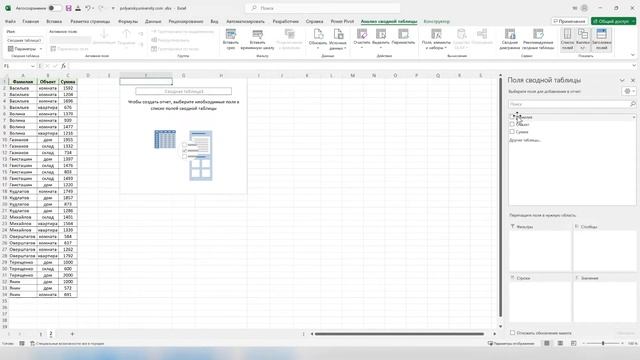Viewport: 640px width, 360px height.
Task: Click the Столбцы columns area
Action: point(604,250)
